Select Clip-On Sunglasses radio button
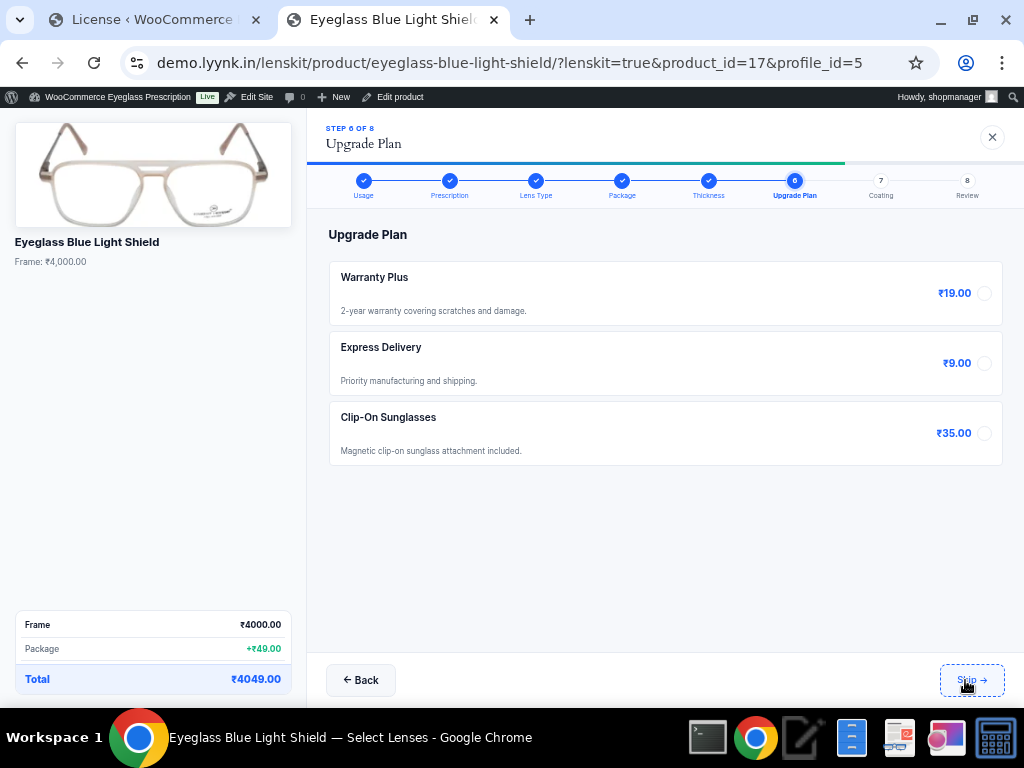The width and height of the screenshot is (1024, 768). pos(984,433)
